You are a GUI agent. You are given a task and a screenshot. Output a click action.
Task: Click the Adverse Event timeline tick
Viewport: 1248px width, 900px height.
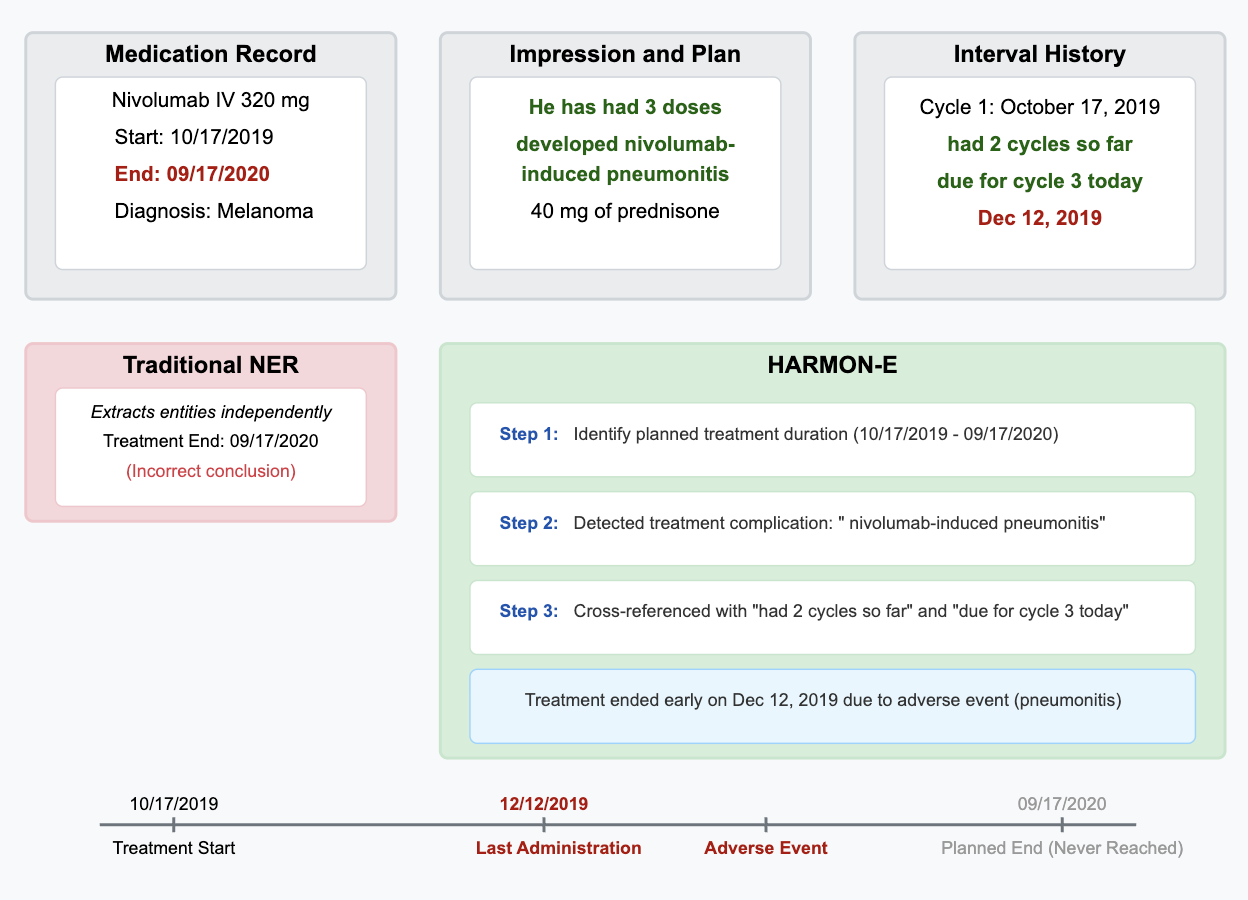point(766,825)
